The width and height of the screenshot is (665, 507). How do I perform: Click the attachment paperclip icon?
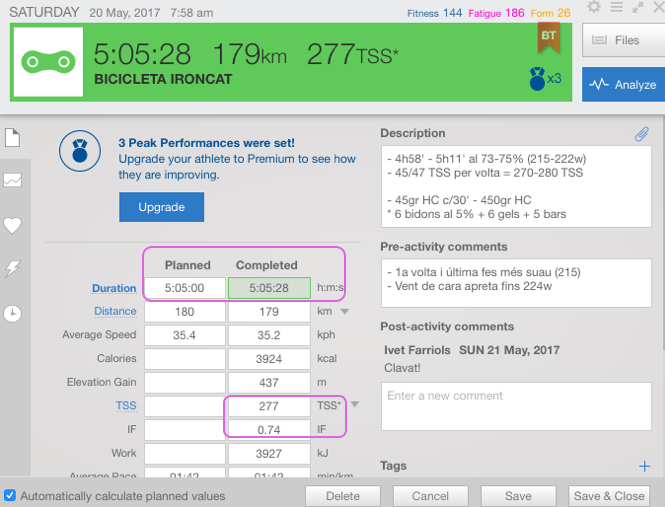coord(642,134)
